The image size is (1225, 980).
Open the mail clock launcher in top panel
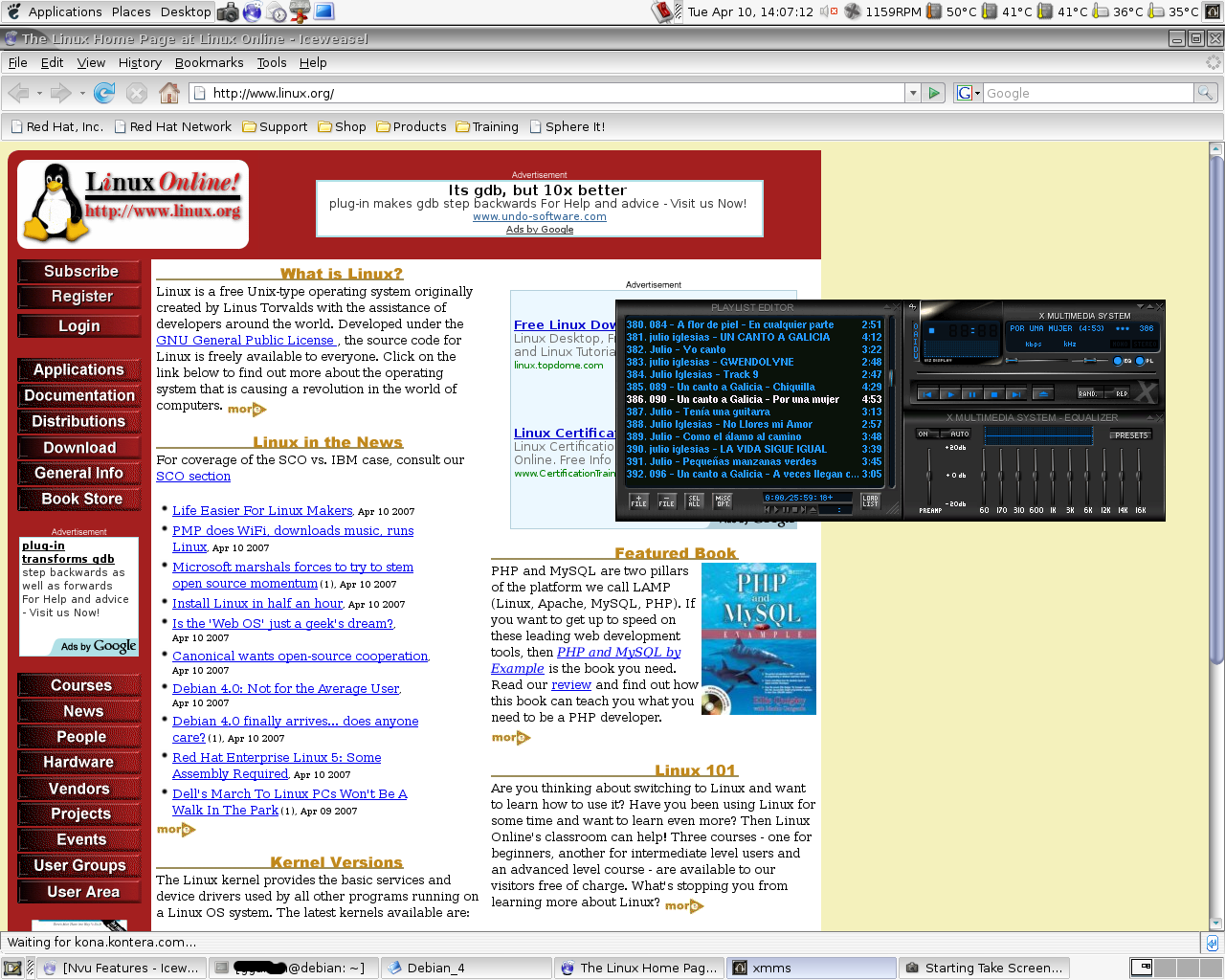tap(277, 11)
